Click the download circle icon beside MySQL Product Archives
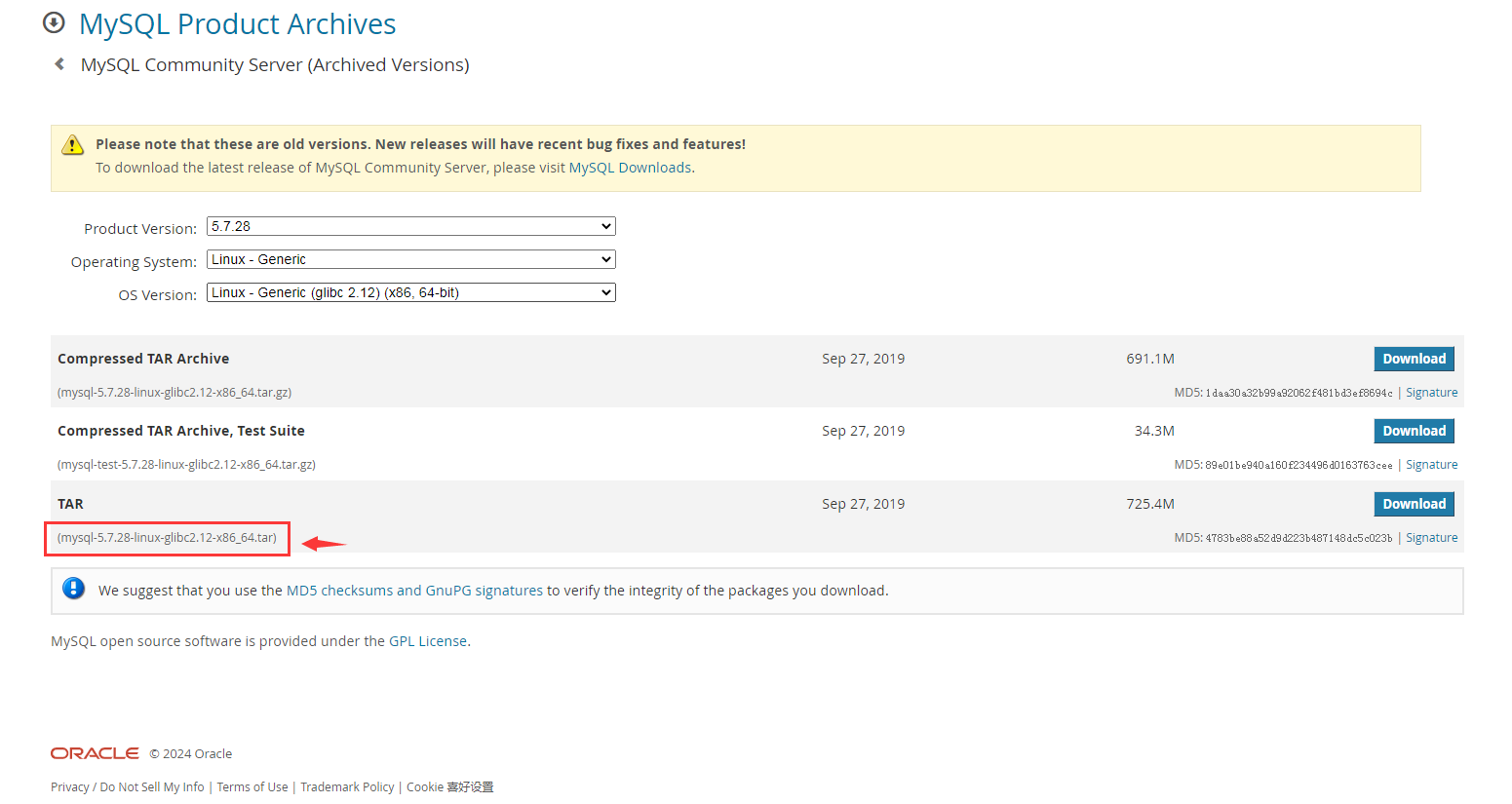The width and height of the screenshot is (1512, 804). pos(55,22)
